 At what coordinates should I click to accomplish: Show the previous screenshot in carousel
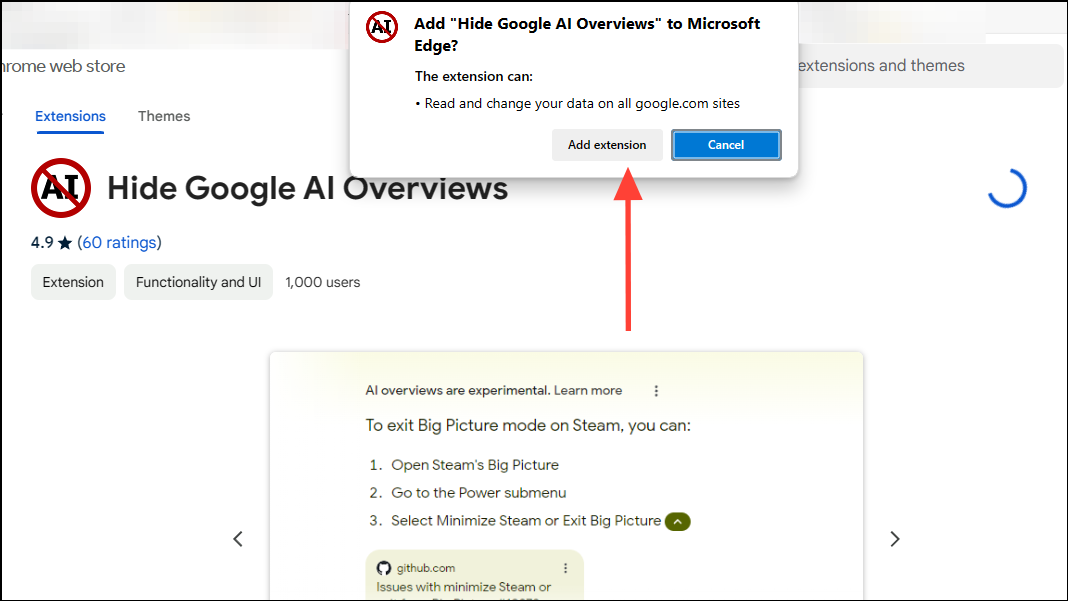238,539
